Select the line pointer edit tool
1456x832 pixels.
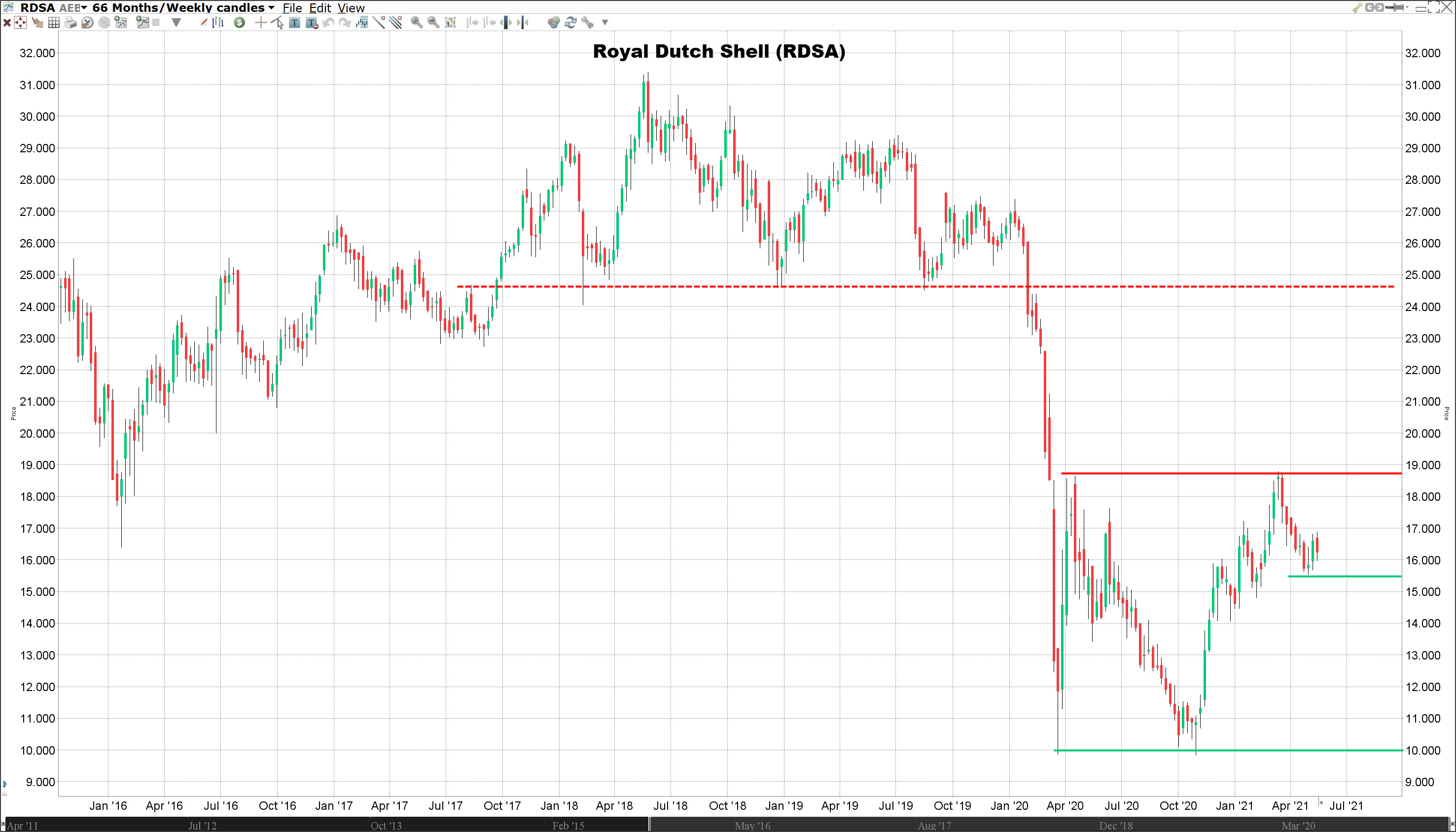(277, 23)
